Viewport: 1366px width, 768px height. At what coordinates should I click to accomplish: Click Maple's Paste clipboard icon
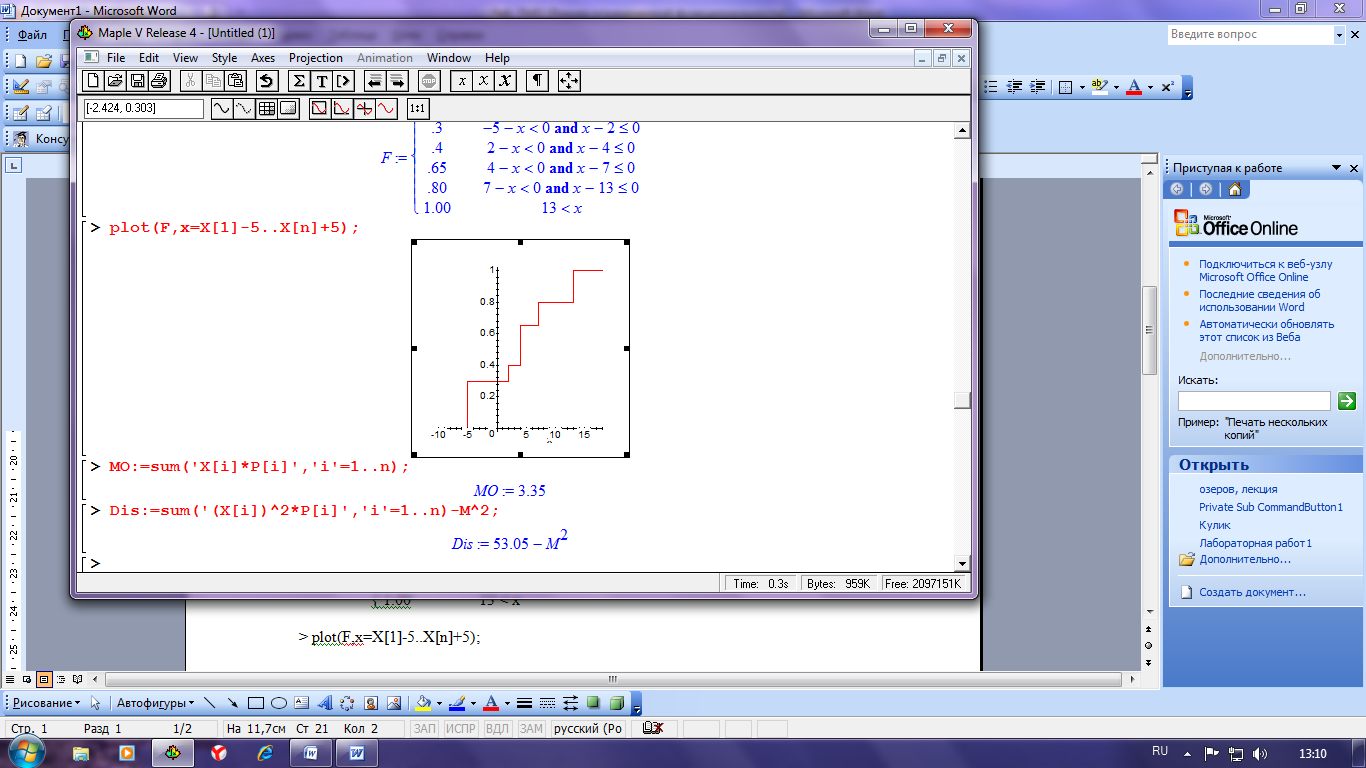pyautogui.click(x=235, y=81)
